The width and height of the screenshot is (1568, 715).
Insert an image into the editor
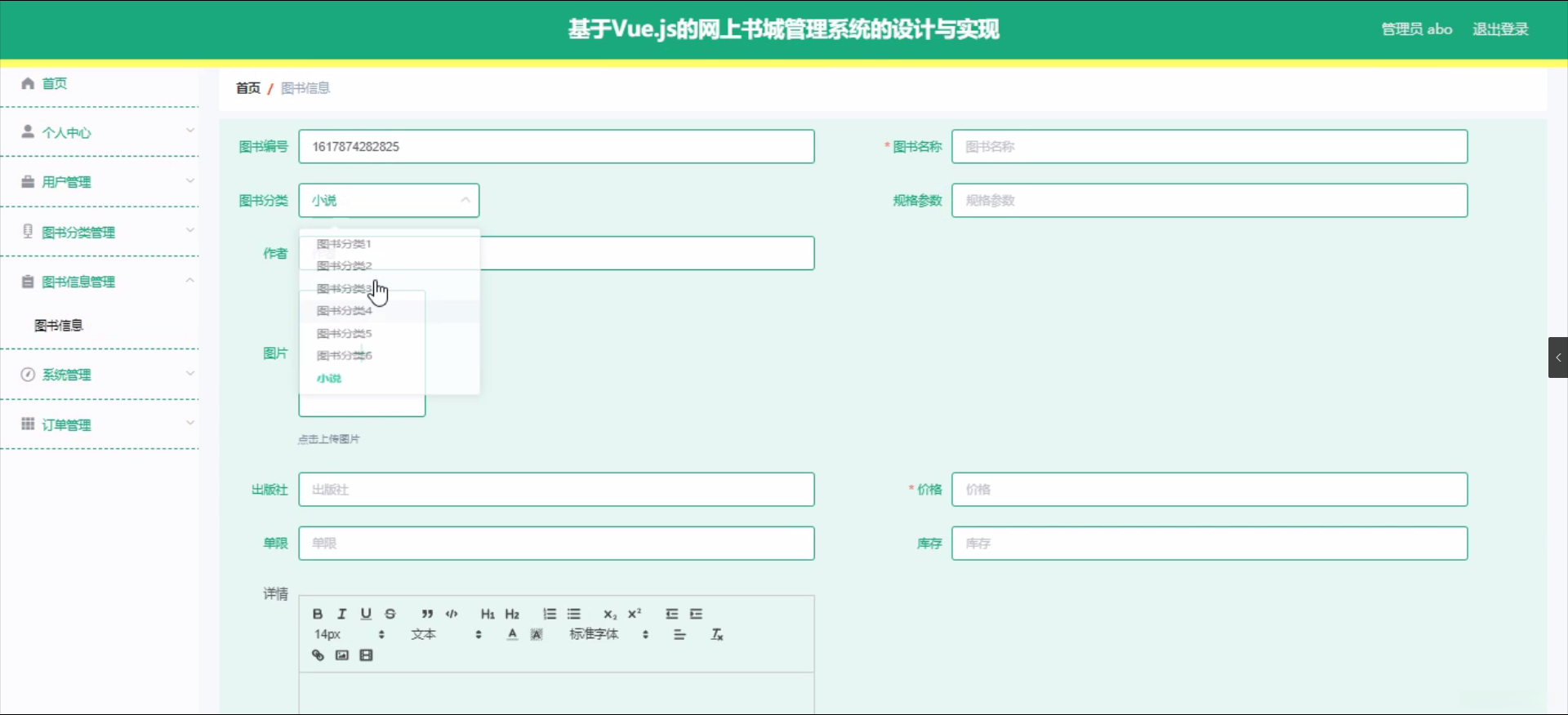[342, 655]
